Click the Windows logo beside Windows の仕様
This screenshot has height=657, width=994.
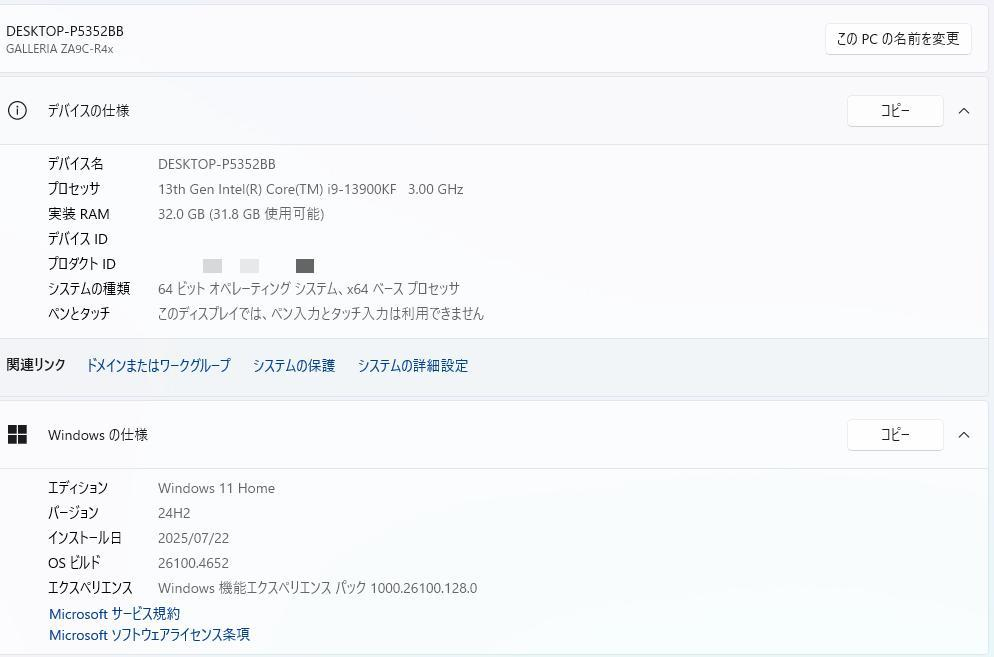(18, 434)
